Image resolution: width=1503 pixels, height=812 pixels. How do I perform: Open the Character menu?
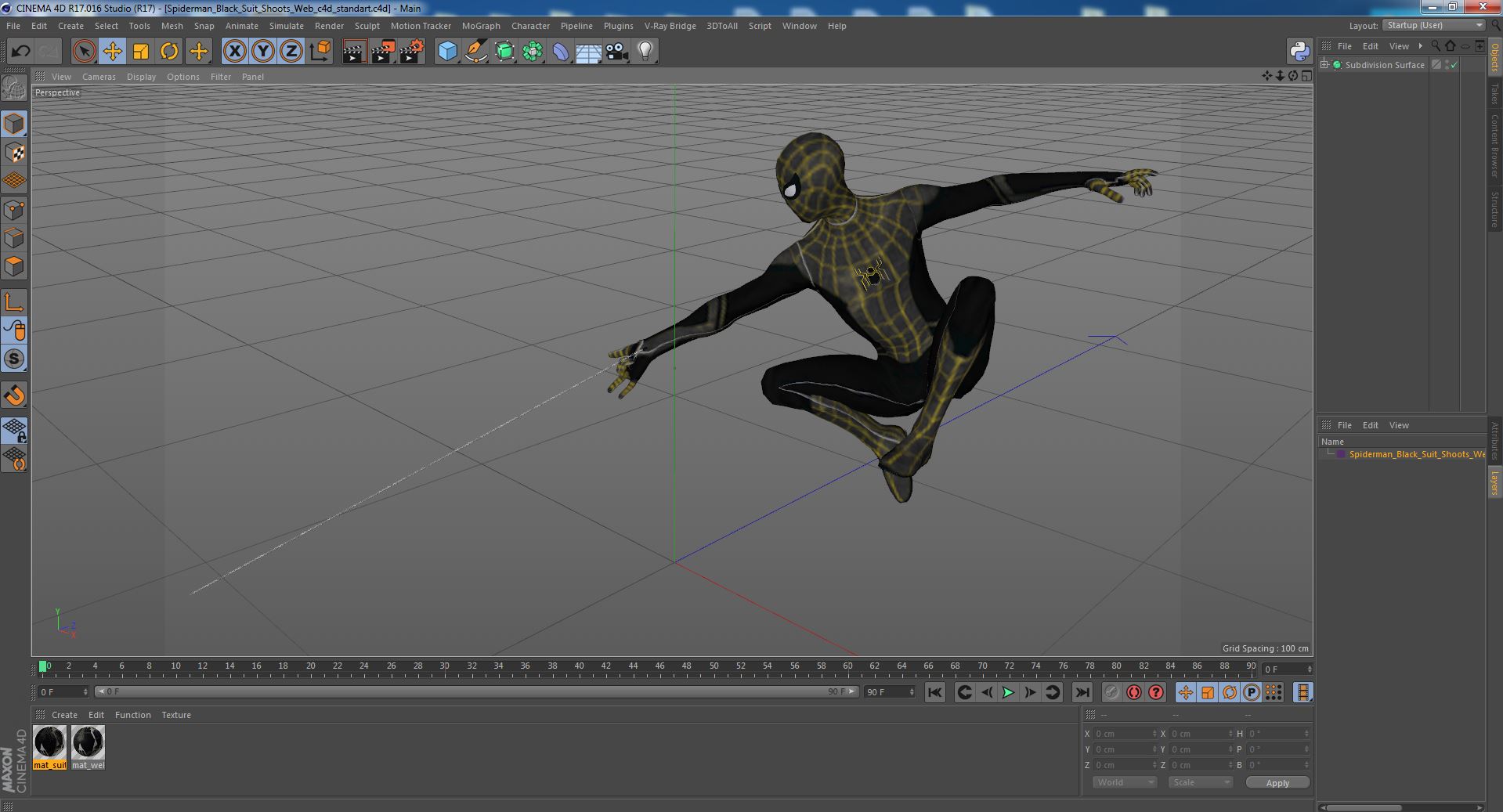530,26
